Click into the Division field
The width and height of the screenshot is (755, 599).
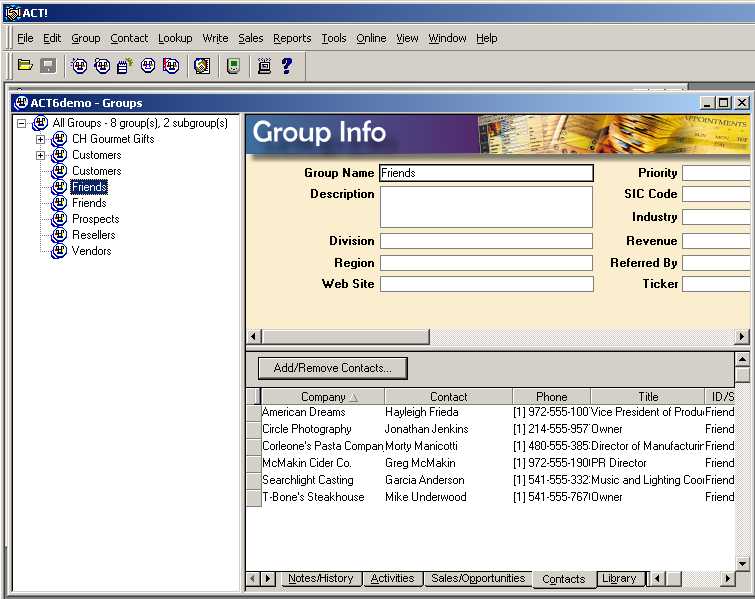pos(486,241)
